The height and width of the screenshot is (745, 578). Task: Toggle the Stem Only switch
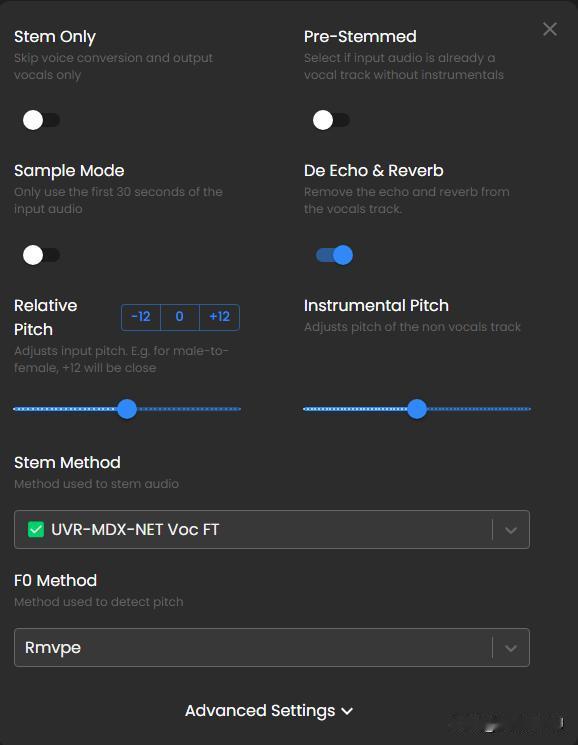click(41, 120)
